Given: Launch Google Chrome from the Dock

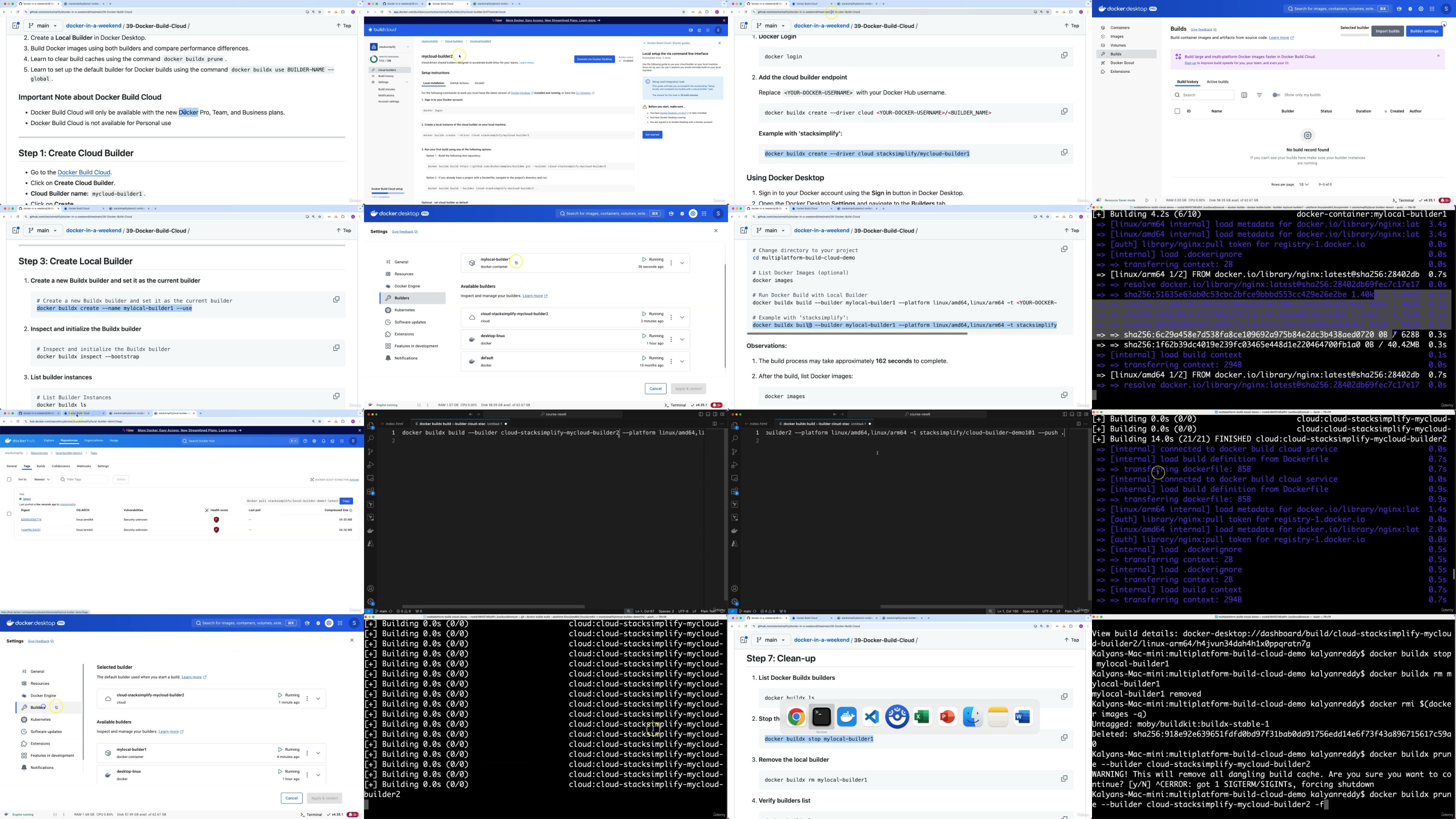Looking at the screenshot, I should [x=796, y=717].
